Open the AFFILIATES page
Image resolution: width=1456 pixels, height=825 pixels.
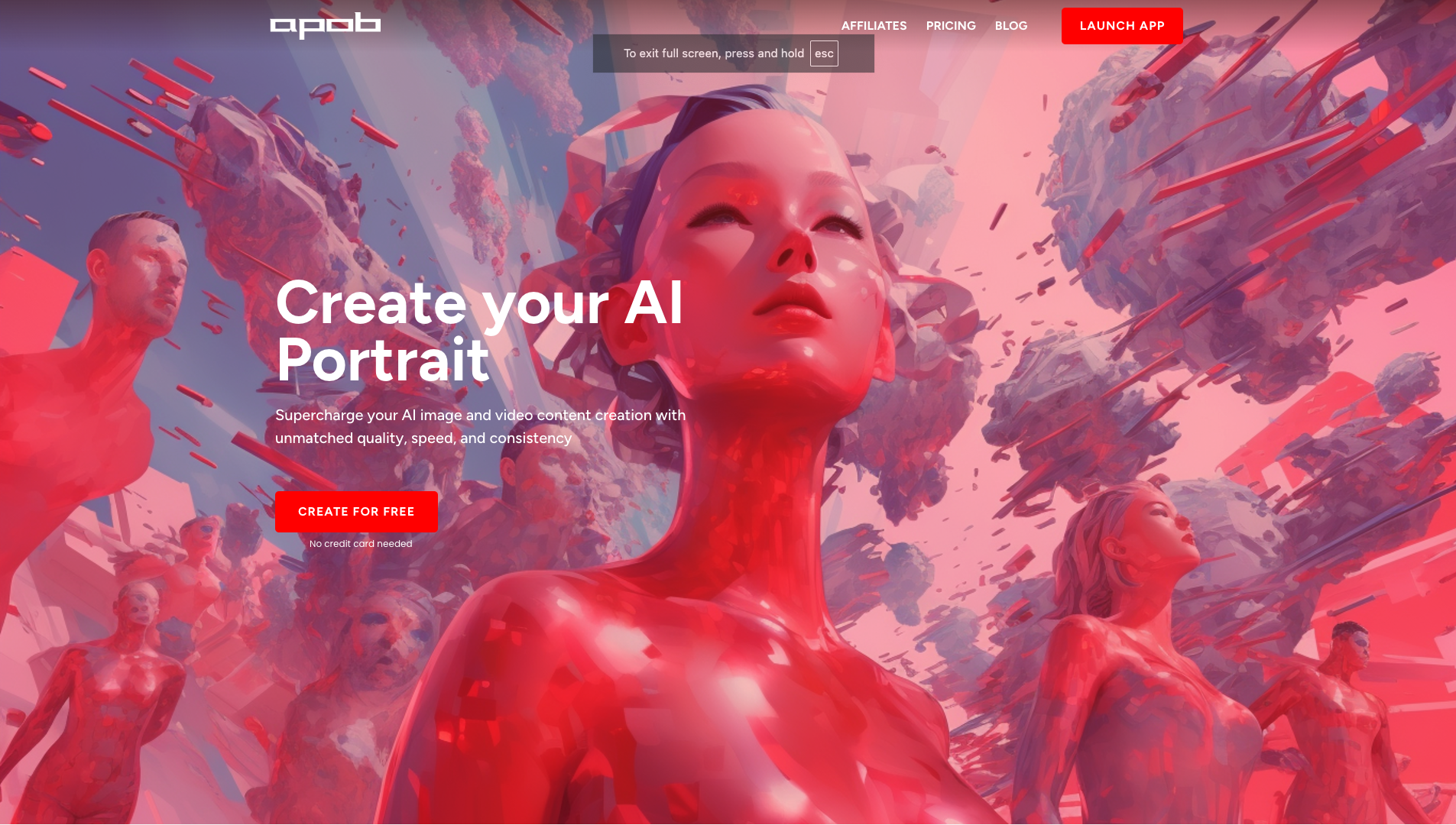pyautogui.click(x=874, y=26)
